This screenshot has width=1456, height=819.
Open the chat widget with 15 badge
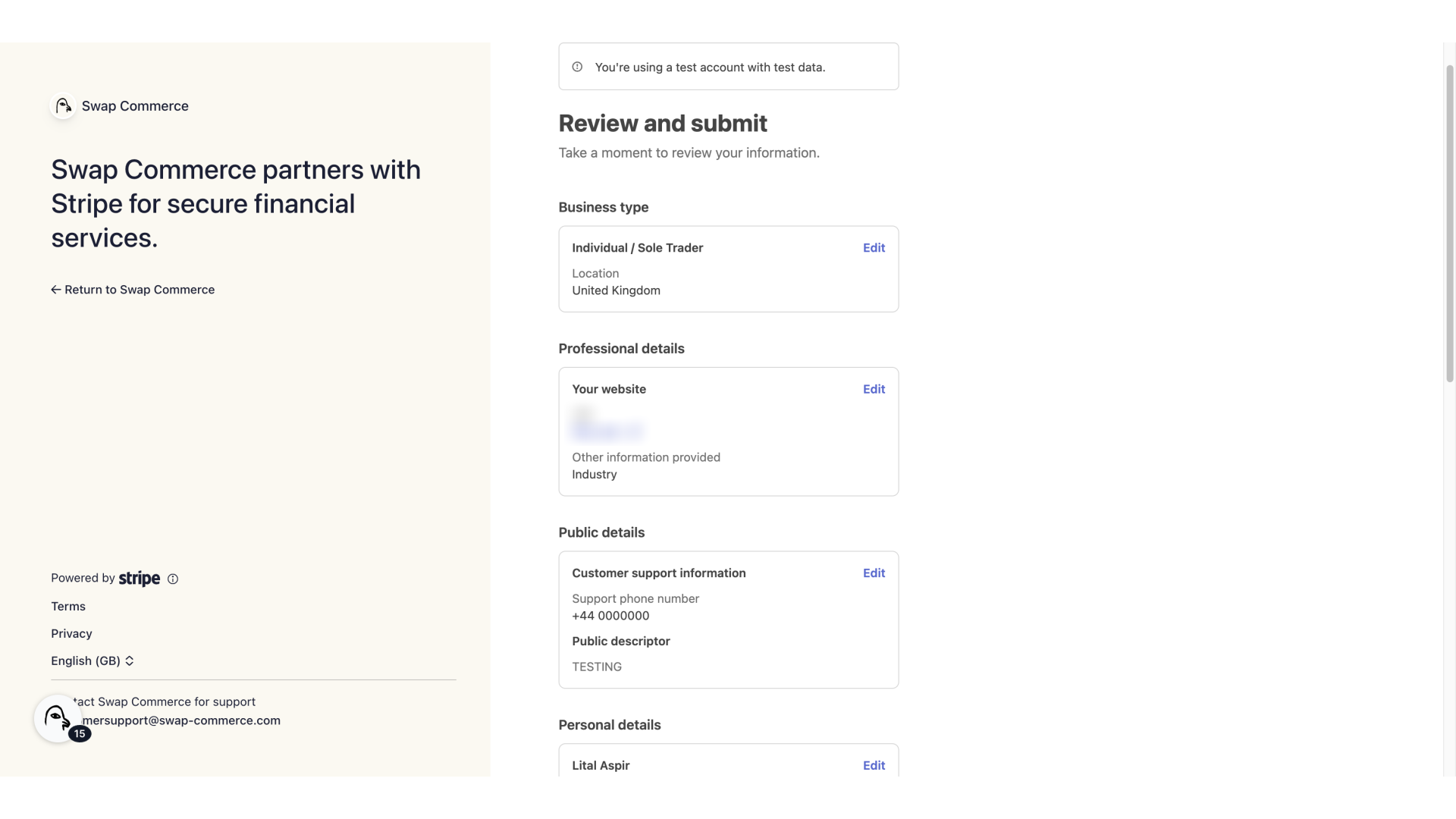click(58, 718)
